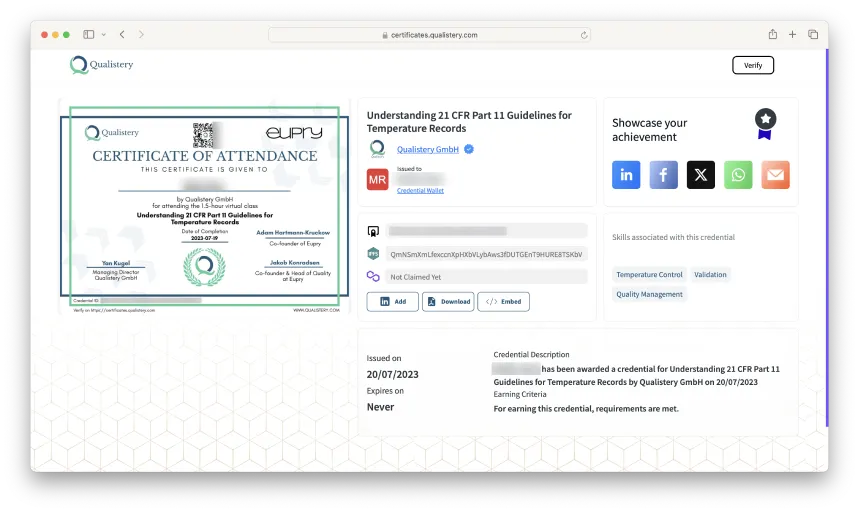Click the MR recipient avatar
Screen dimensions: 859x512
coord(377,180)
